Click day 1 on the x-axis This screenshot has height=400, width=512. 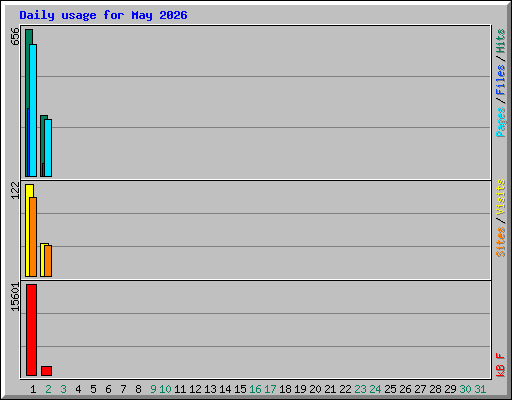(33, 389)
